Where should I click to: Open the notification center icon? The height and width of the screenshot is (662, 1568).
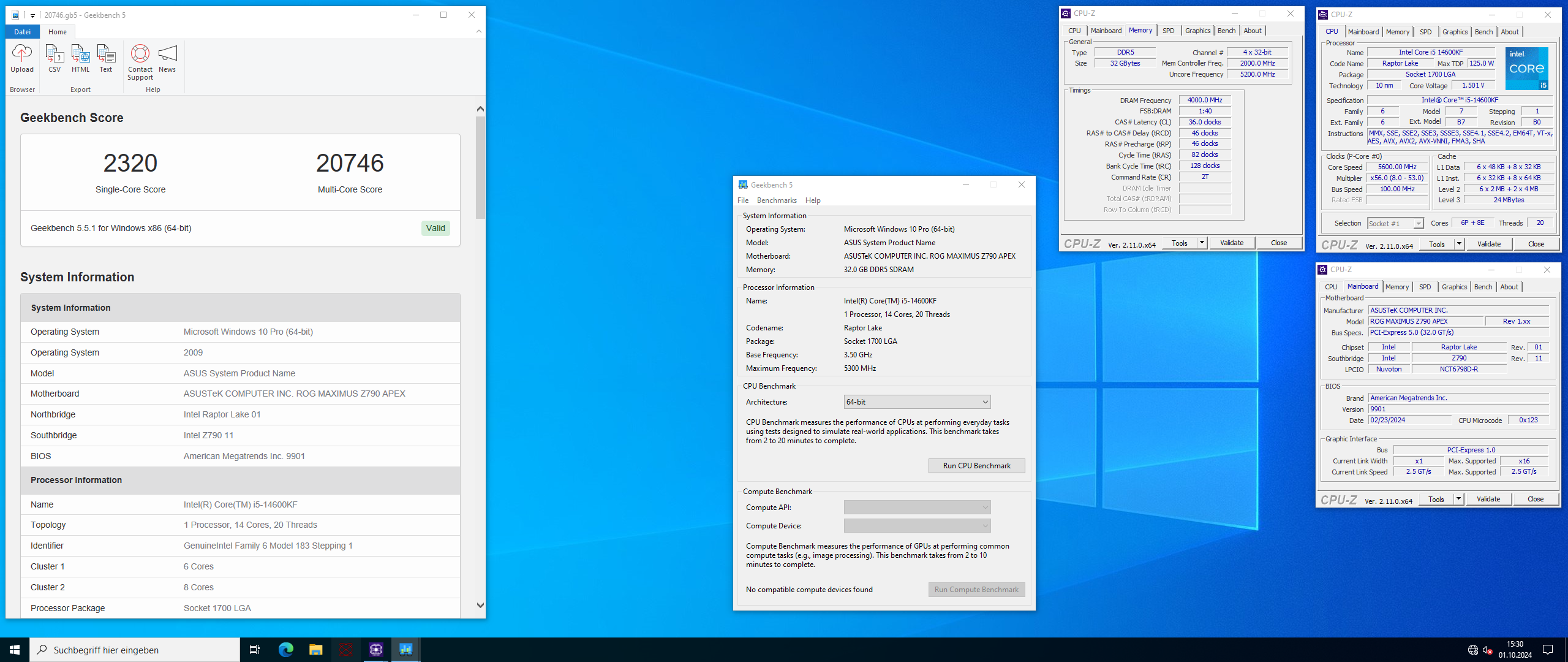[1547, 650]
